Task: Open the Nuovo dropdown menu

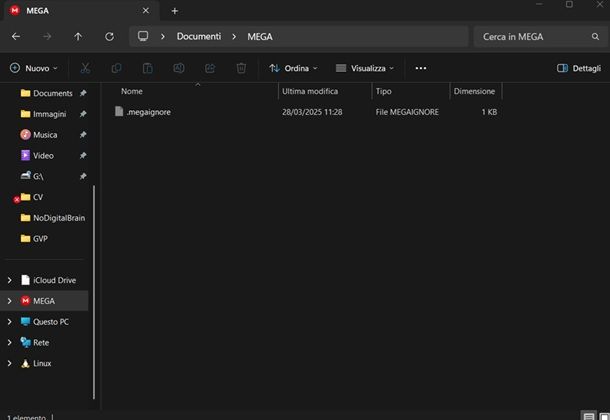Action: click(x=34, y=68)
